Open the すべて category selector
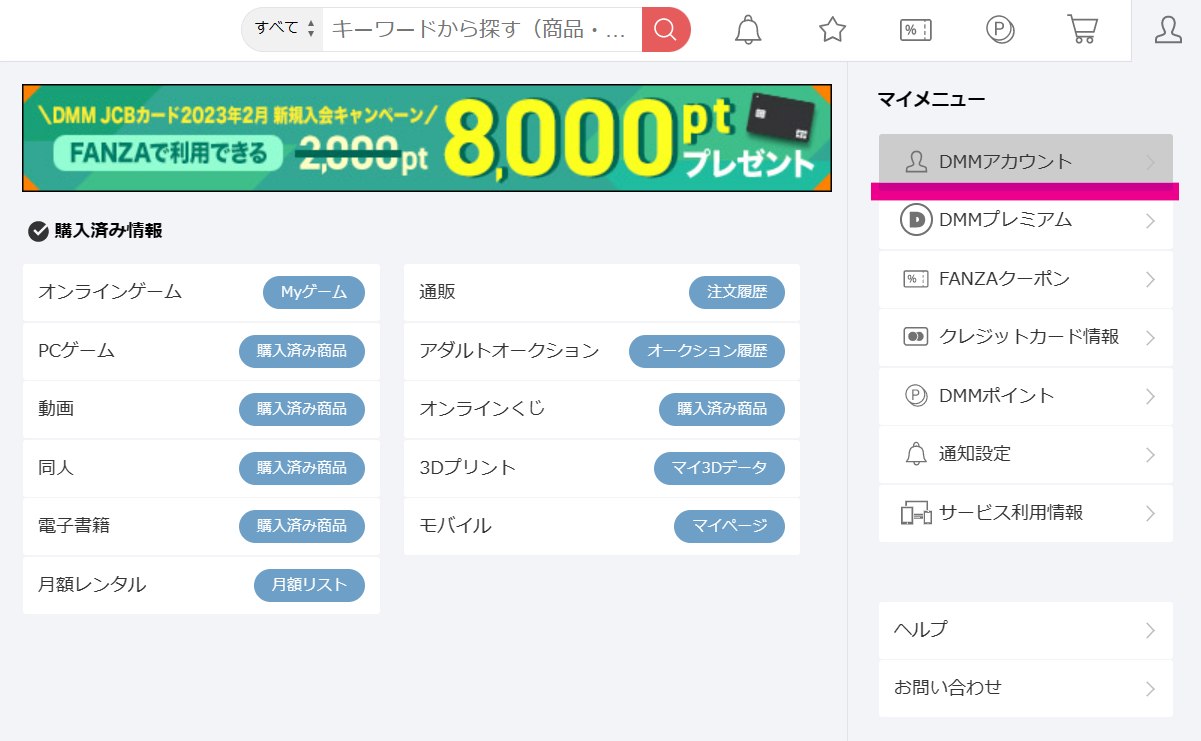Screen dimensions: 1201x741 click(279, 30)
